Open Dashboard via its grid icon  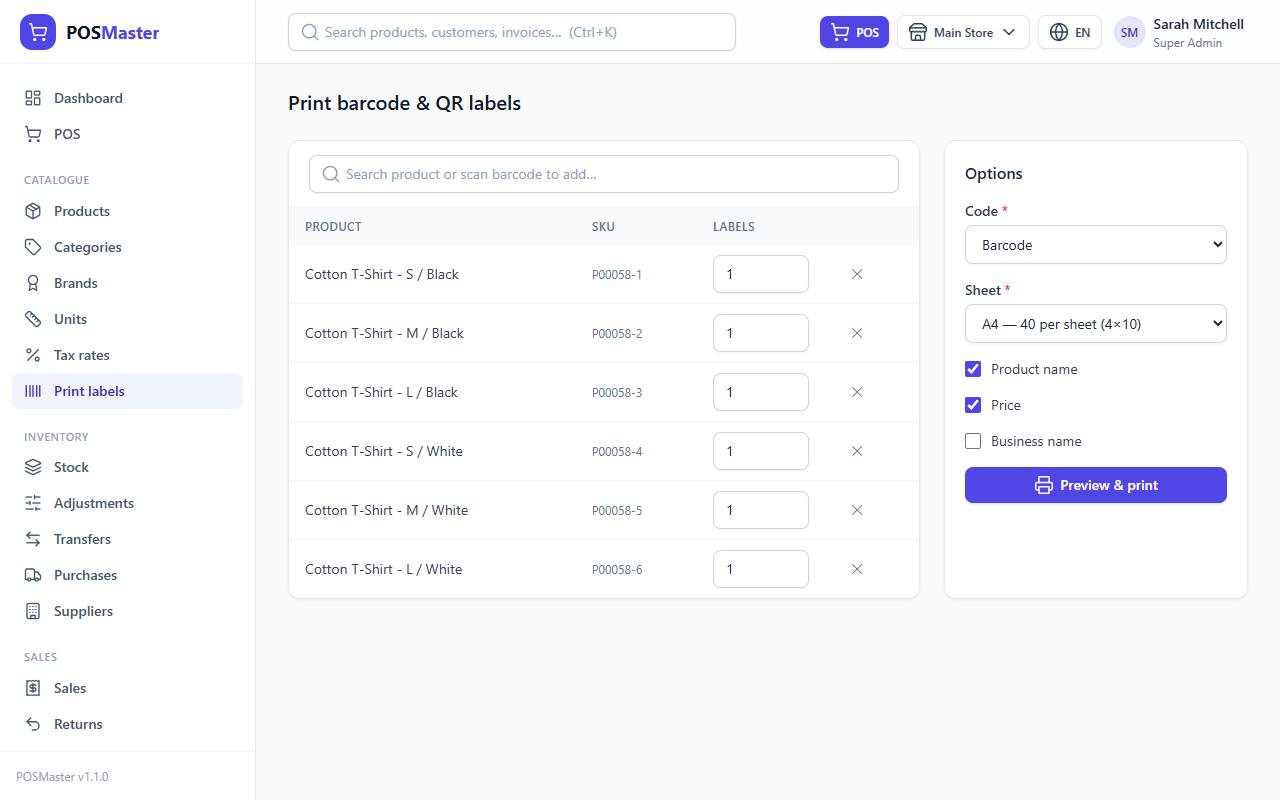pyautogui.click(x=33, y=98)
